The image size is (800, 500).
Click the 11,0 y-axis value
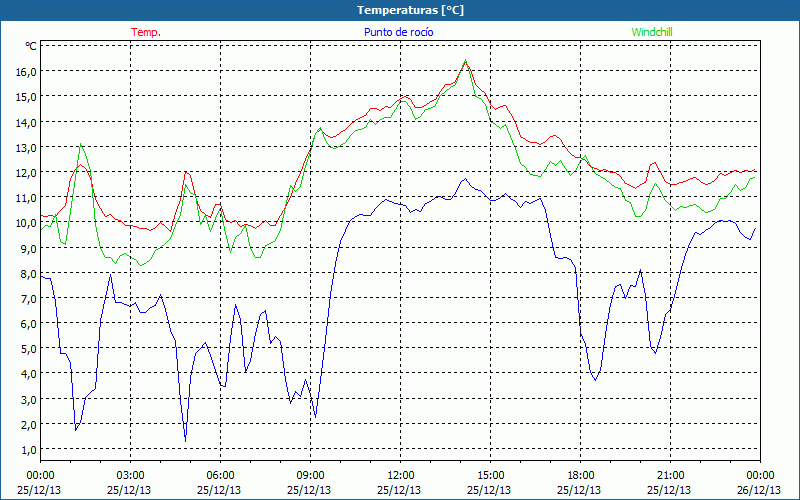(x=27, y=198)
